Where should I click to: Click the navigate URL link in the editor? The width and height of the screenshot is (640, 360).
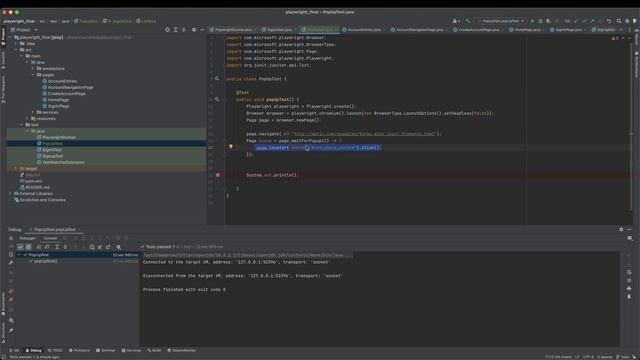[x=364, y=133]
